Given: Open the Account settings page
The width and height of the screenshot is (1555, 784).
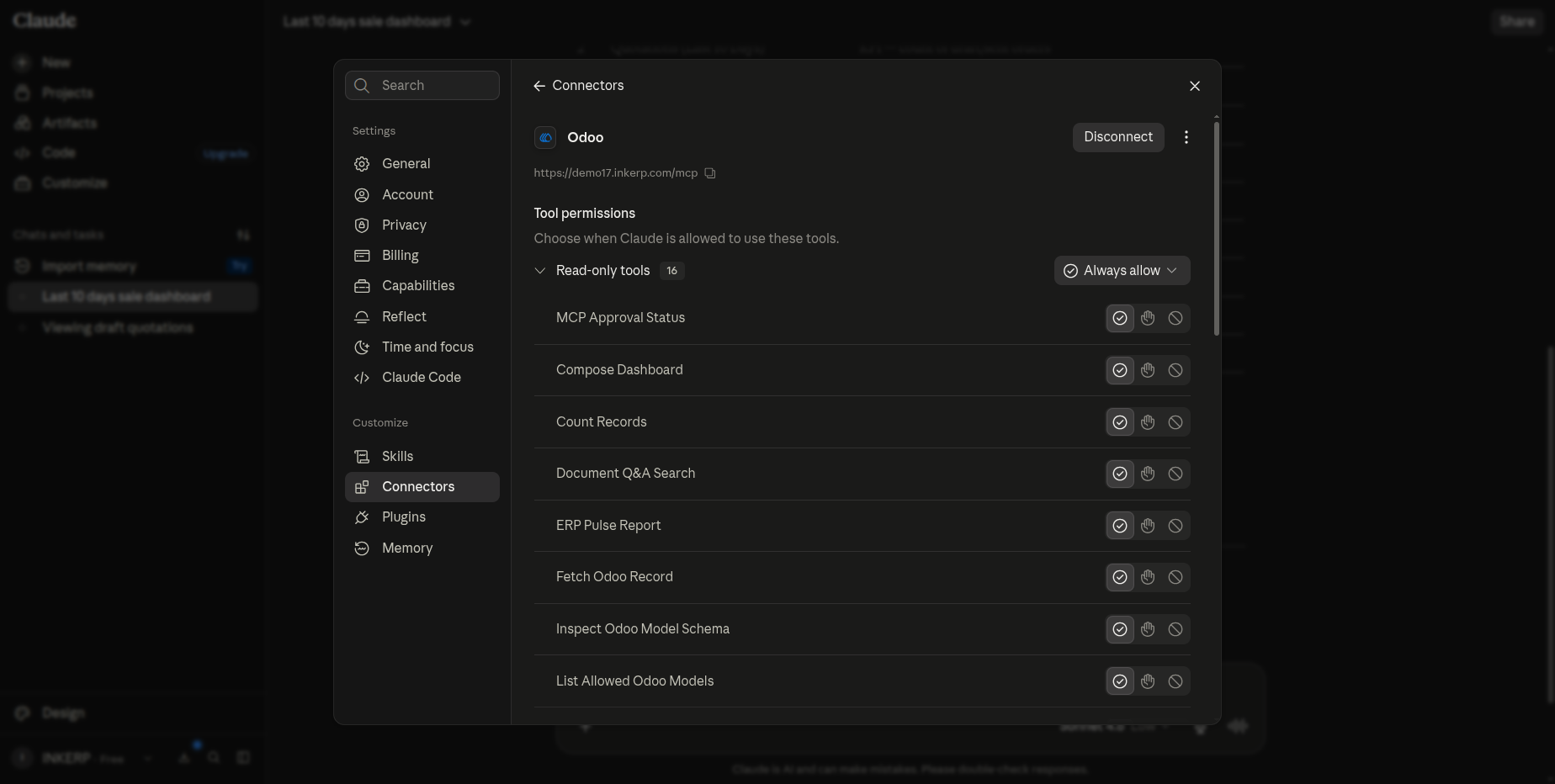Looking at the screenshot, I should click(x=422, y=195).
